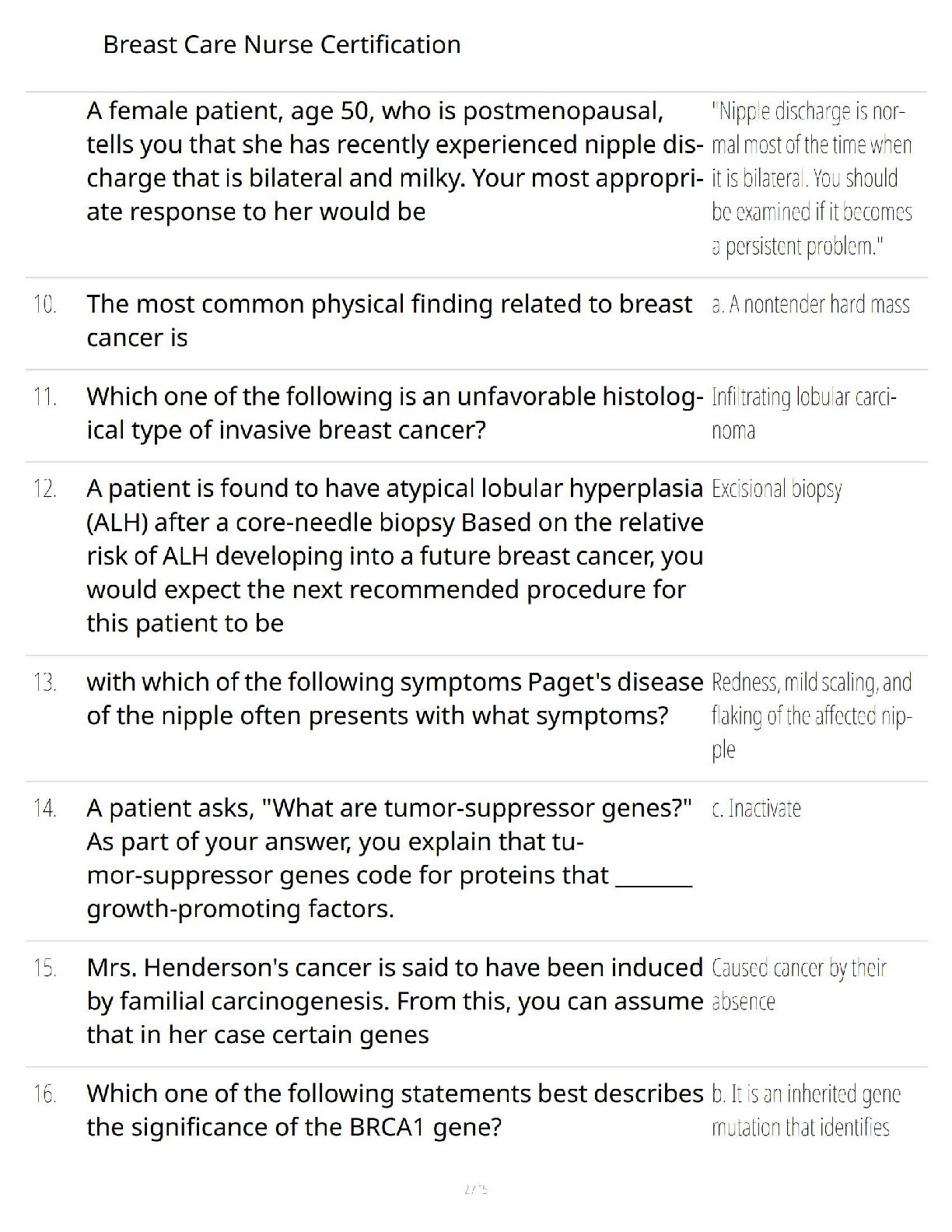Click the "Caused cancer by their absence" answer
The width and height of the screenshot is (952, 1232).
click(799, 985)
